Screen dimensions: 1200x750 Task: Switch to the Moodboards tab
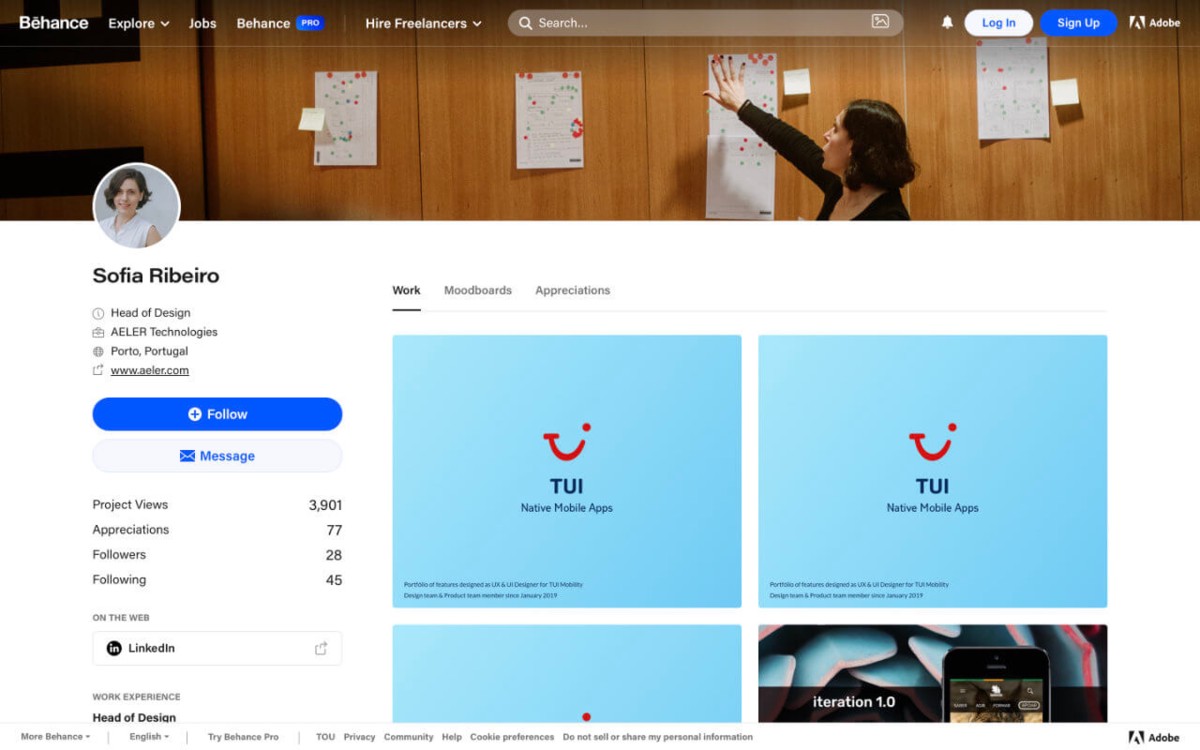tap(477, 290)
